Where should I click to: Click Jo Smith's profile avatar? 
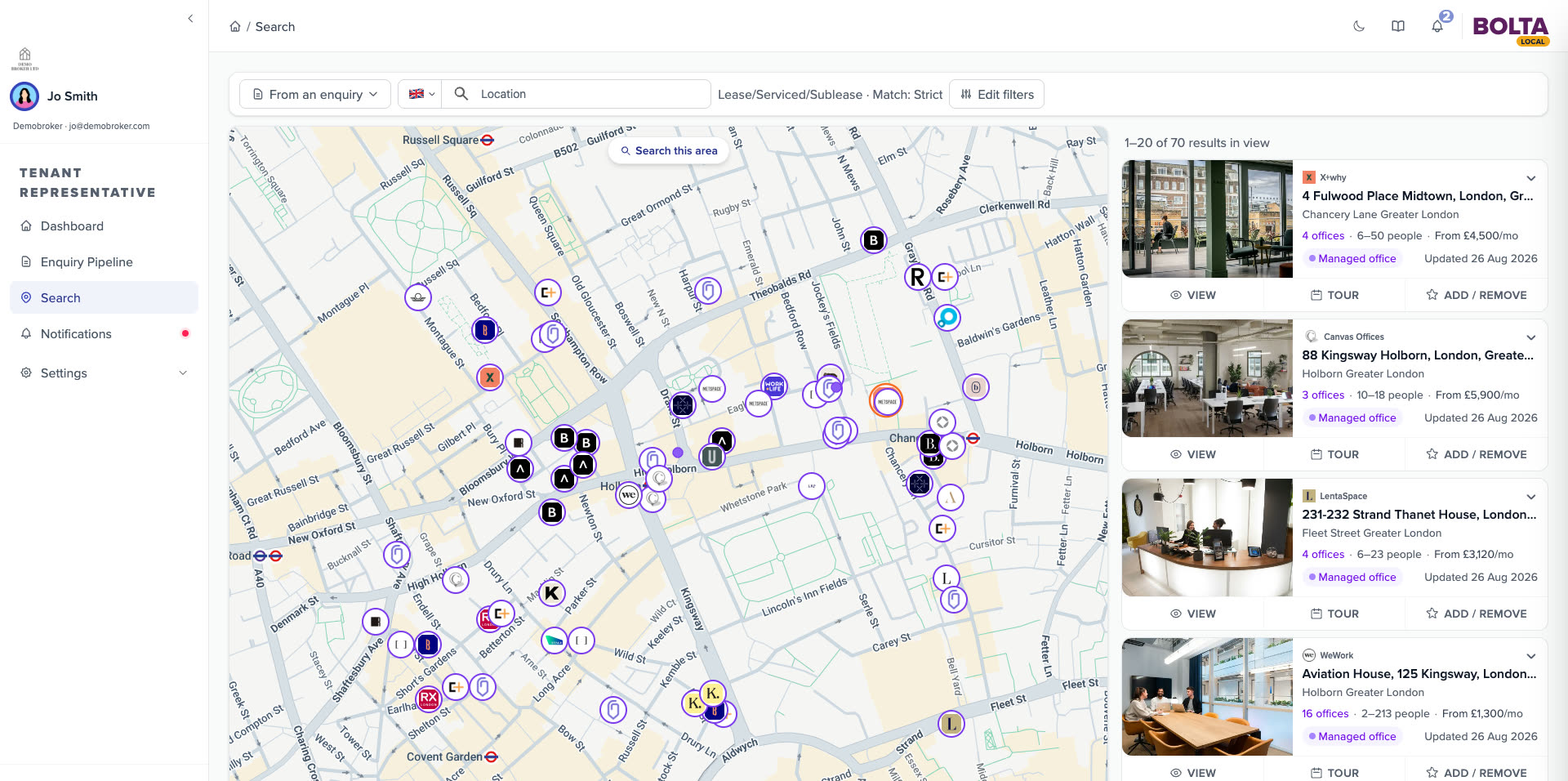[24, 96]
